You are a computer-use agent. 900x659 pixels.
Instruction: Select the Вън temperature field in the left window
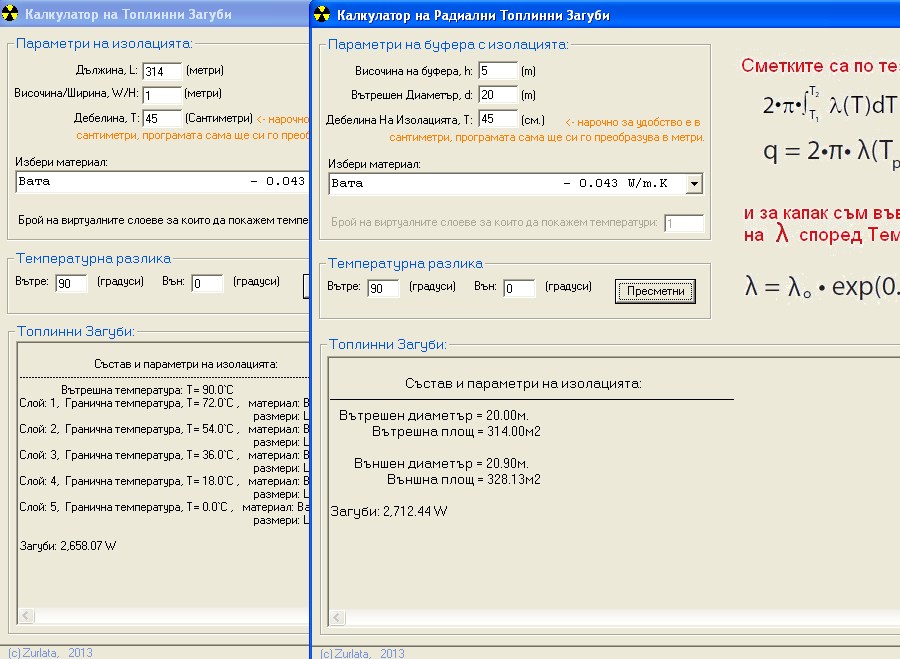pos(207,283)
